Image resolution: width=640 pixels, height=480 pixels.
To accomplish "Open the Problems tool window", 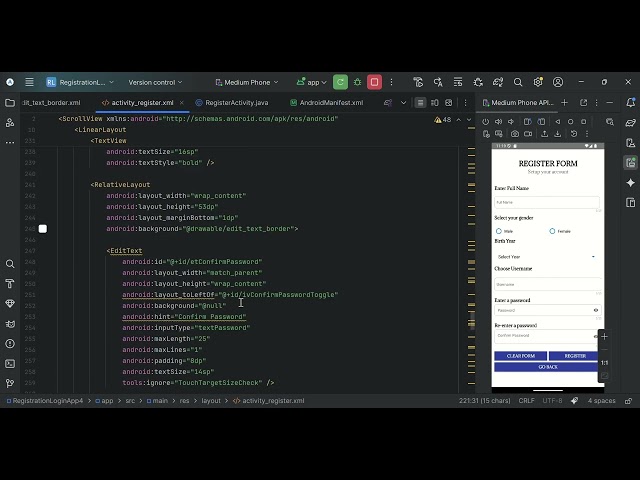I will tap(10, 344).
